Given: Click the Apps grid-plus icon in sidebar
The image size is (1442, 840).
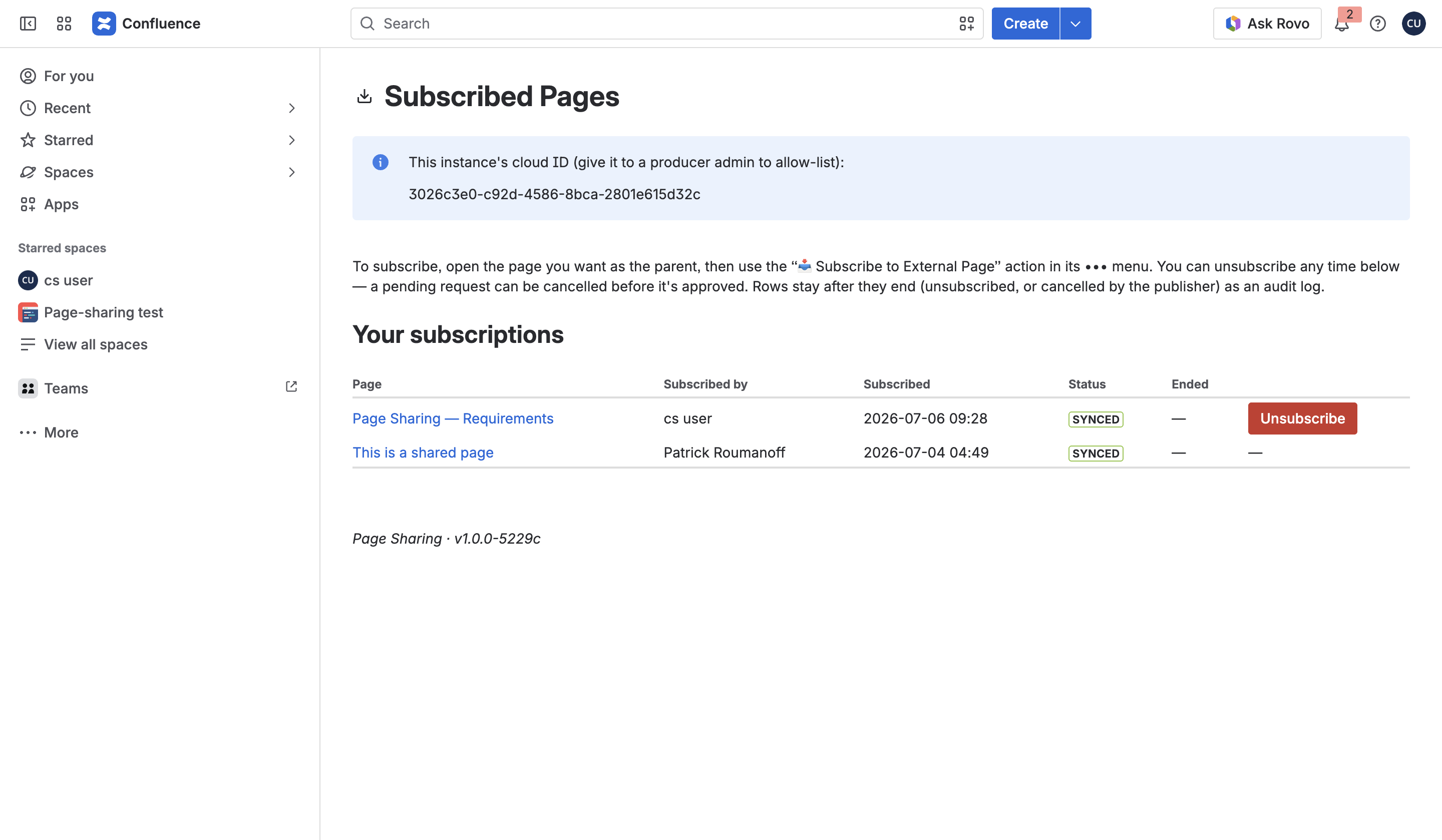Looking at the screenshot, I should point(28,204).
